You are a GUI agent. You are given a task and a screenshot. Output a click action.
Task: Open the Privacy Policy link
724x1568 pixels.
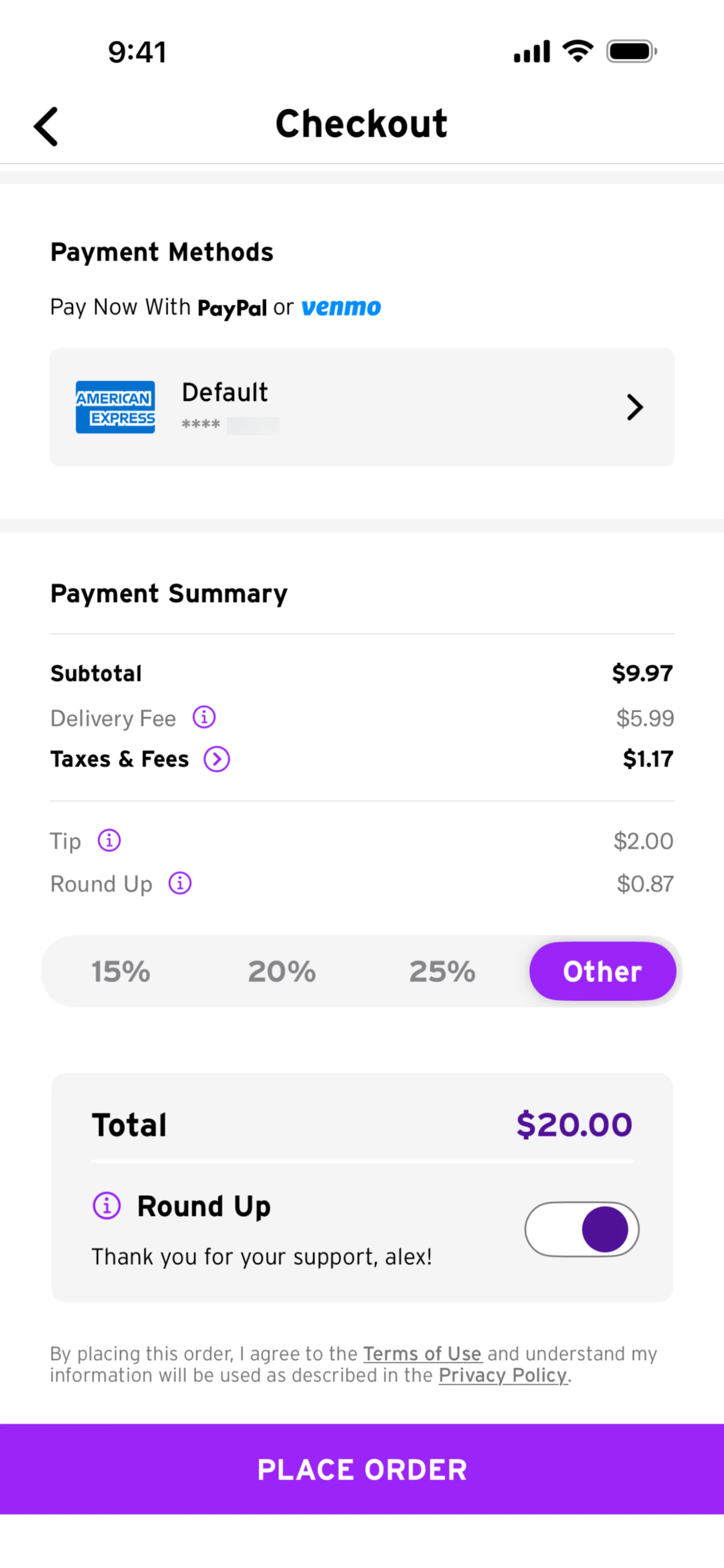click(x=503, y=1376)
